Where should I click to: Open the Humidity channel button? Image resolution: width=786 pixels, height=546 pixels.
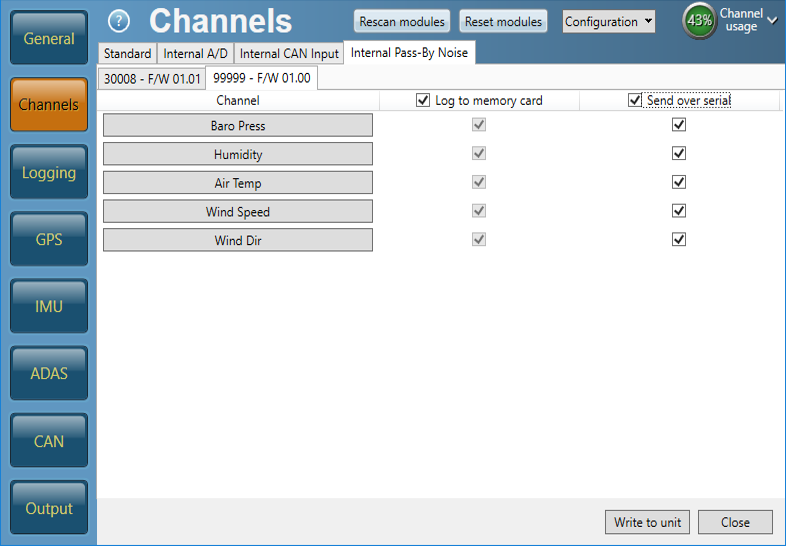238,154
